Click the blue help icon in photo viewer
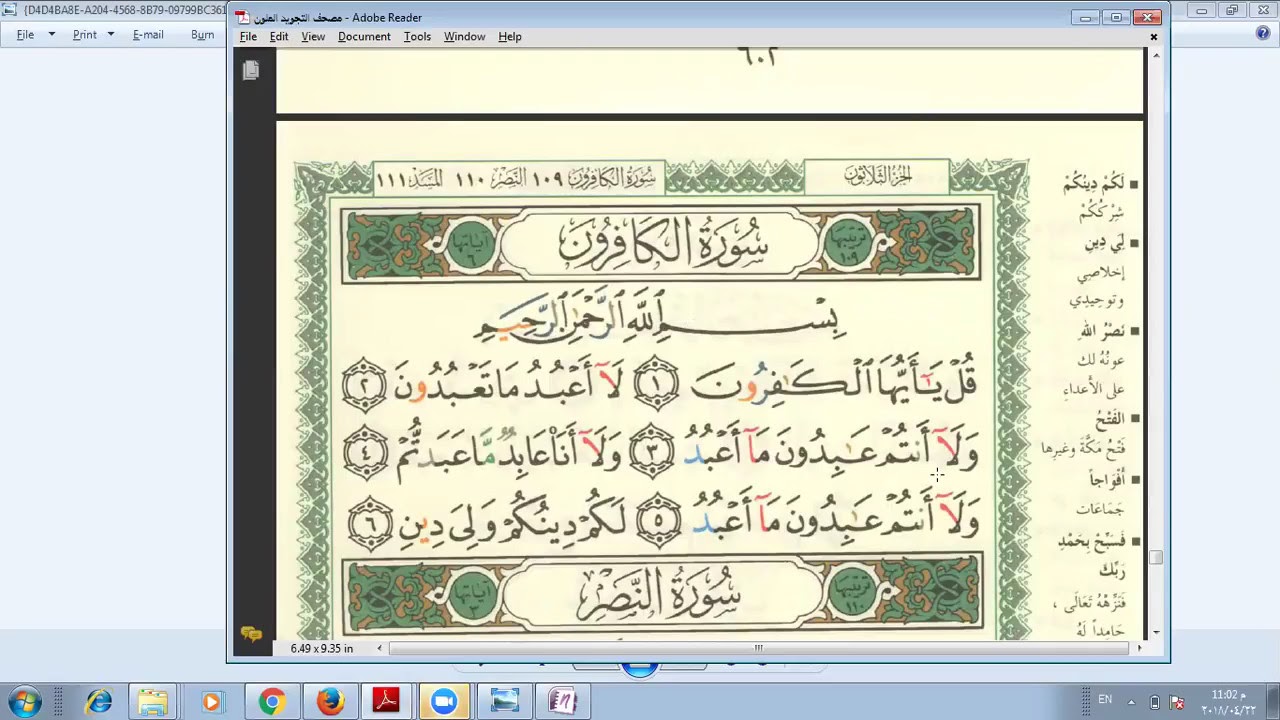 (x=1263, y=33)
